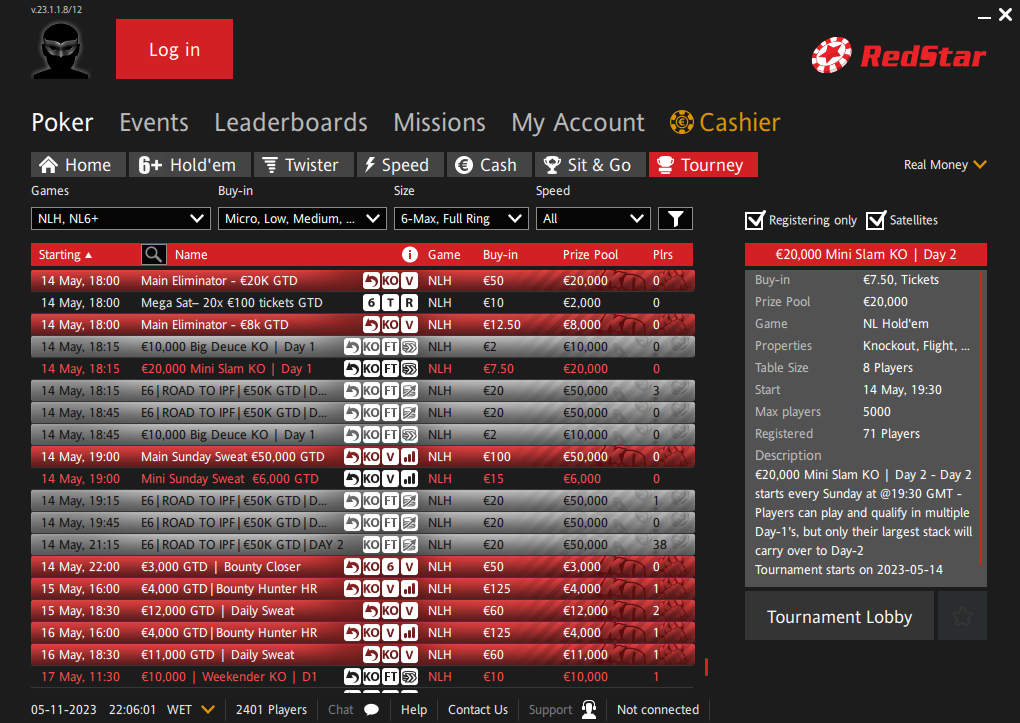Switch to the Cash tab
This screenshot has height=723, width=1020.
click(489, 165)
